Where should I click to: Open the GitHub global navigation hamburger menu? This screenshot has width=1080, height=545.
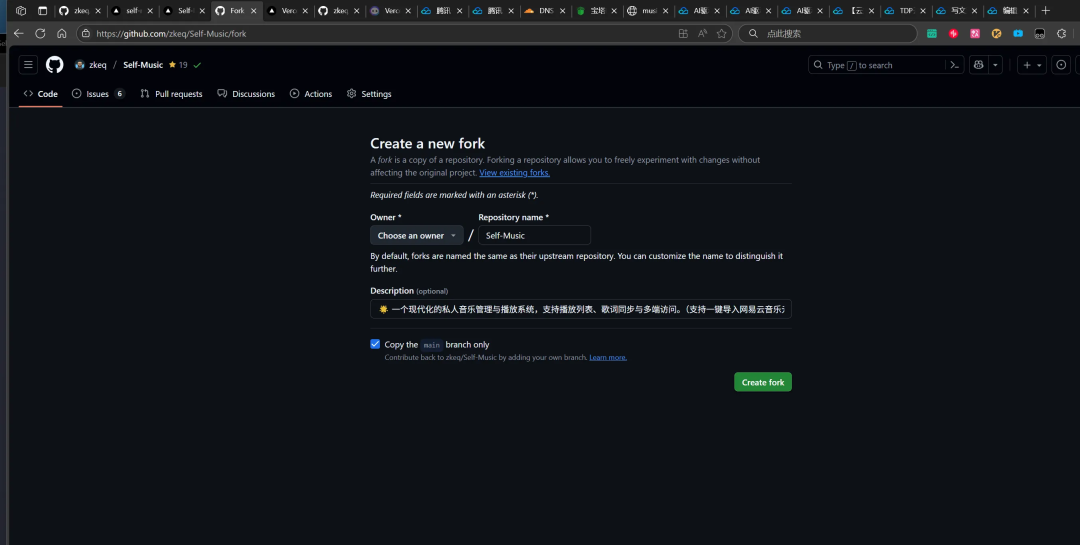pyautogui.click(x=28, y=65)
